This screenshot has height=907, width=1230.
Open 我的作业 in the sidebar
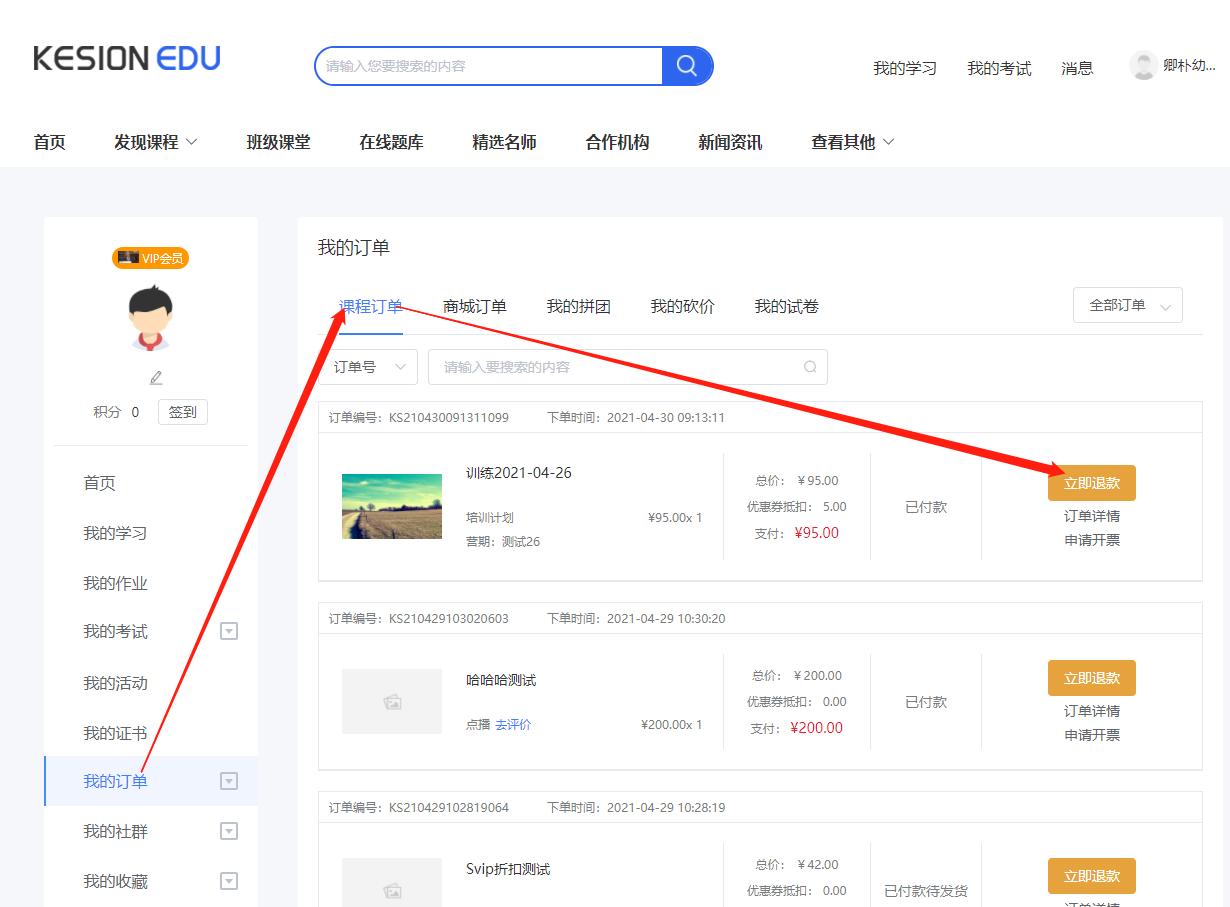pos(115,583)
